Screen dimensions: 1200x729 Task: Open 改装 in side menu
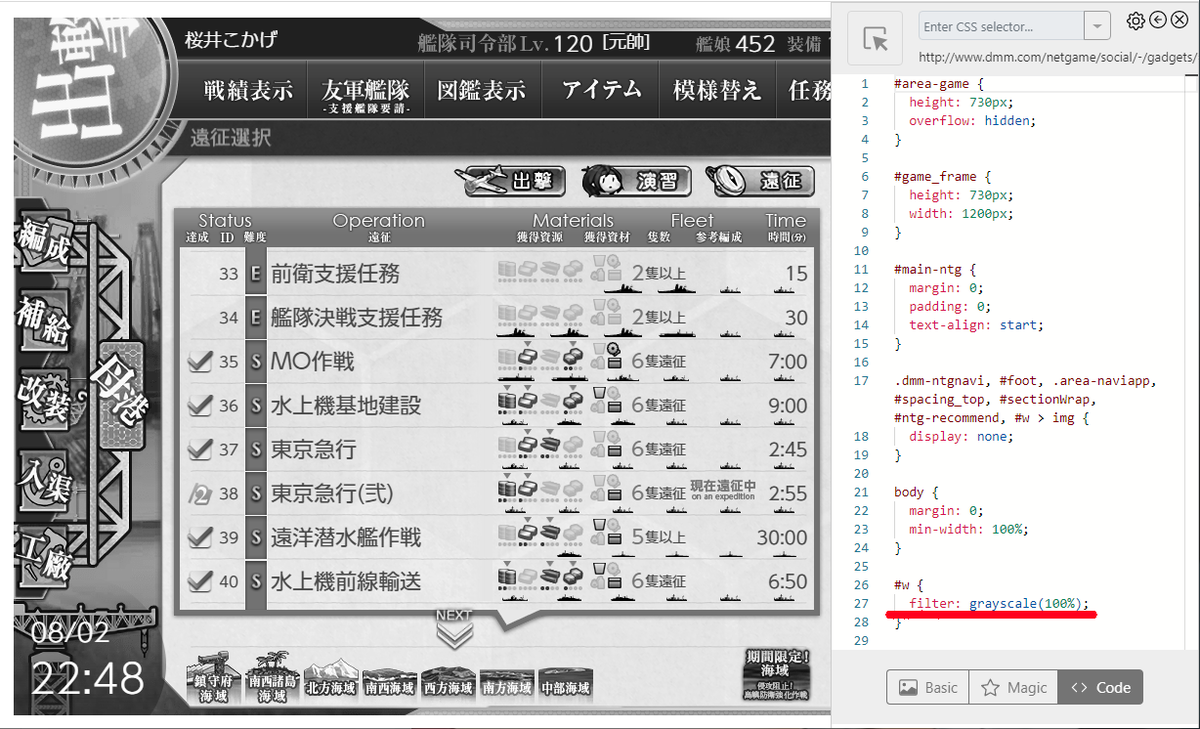(44, 400)
